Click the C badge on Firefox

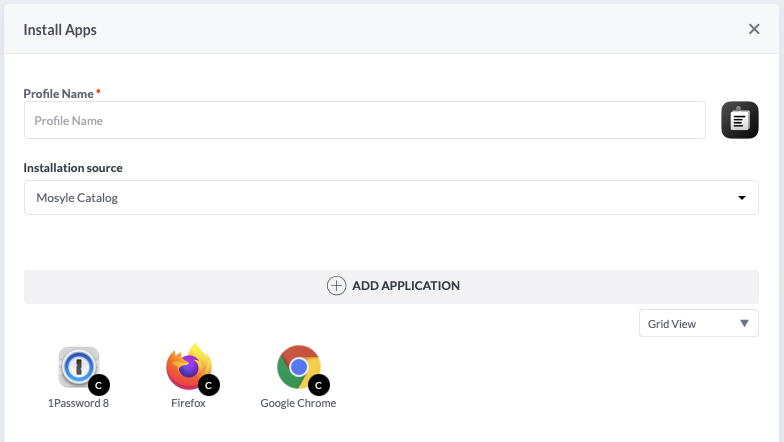pyautogui.click(x=209, y=384)
